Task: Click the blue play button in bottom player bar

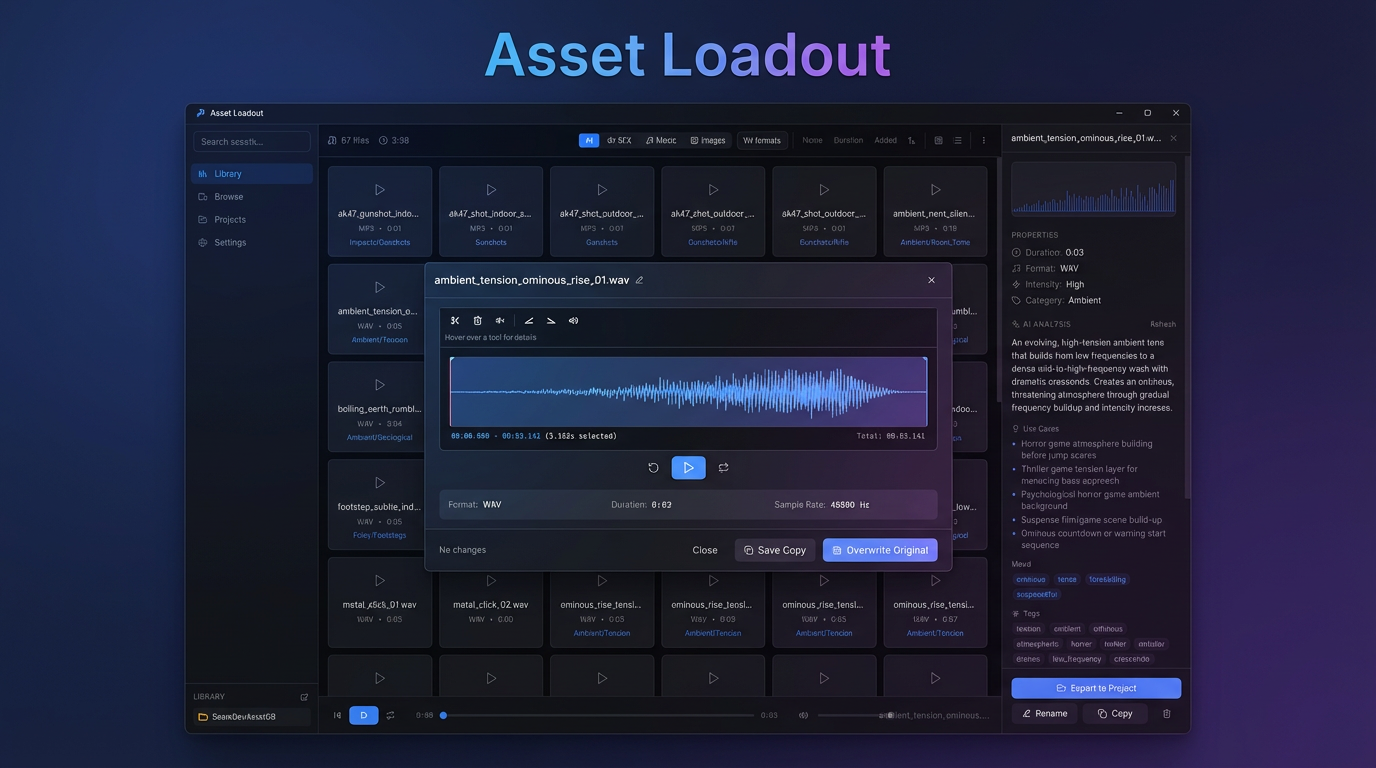Action: click(364, 715)
